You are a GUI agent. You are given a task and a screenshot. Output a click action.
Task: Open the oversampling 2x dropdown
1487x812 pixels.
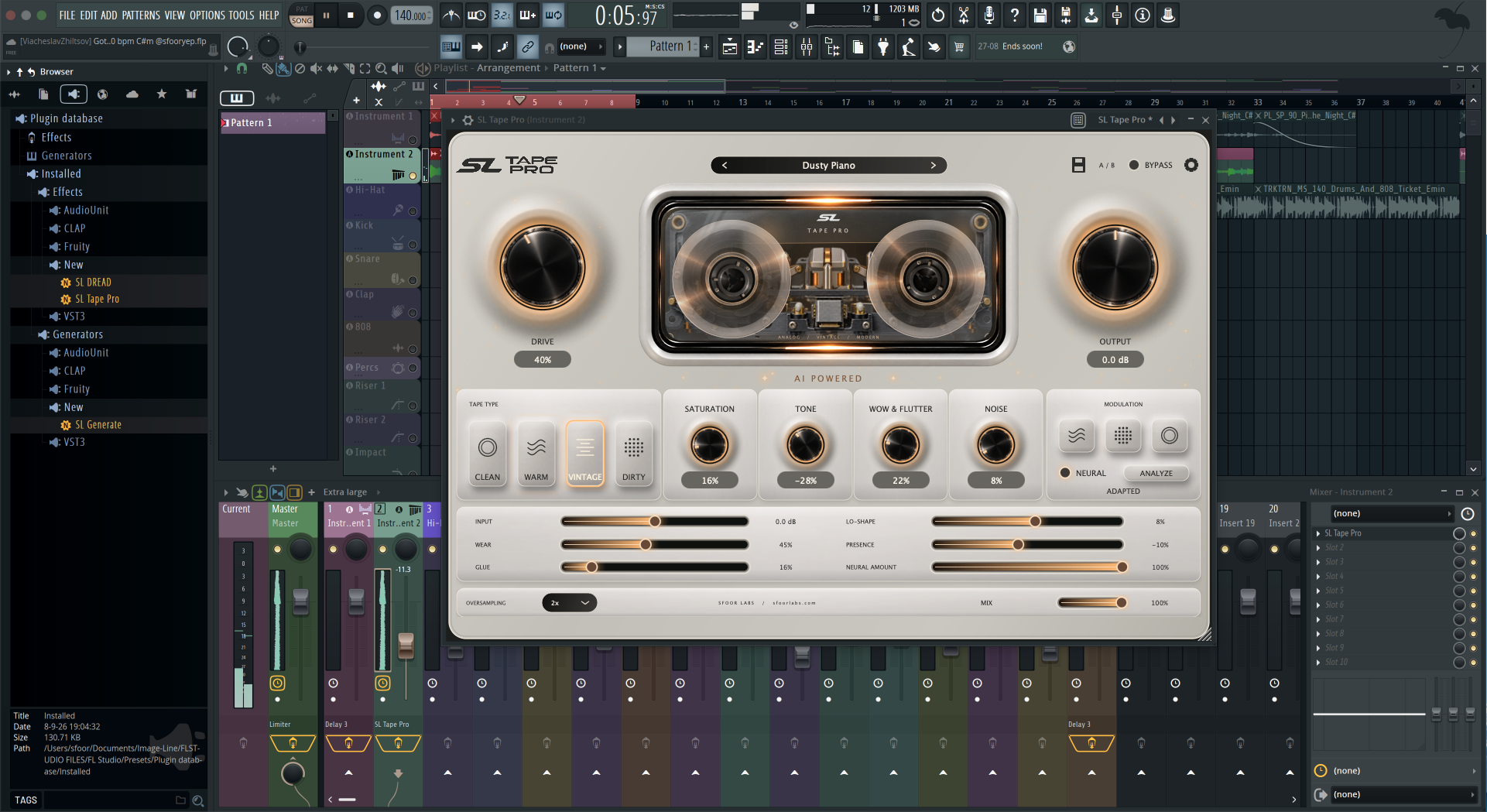tap(570, 602)
